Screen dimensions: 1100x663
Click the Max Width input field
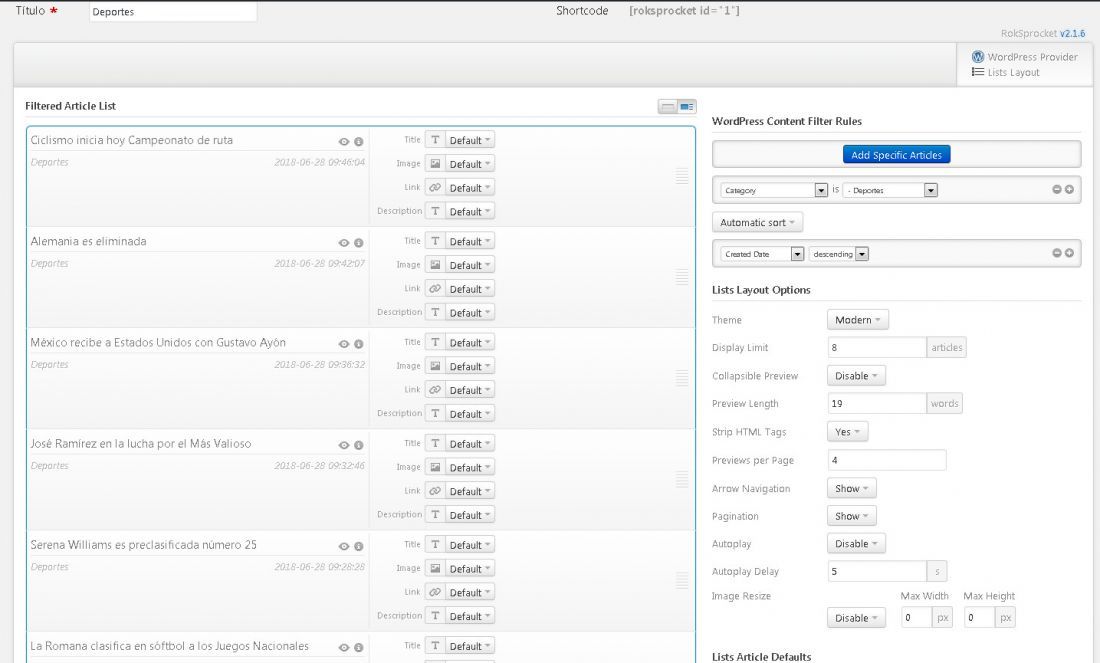click(917, 617)
